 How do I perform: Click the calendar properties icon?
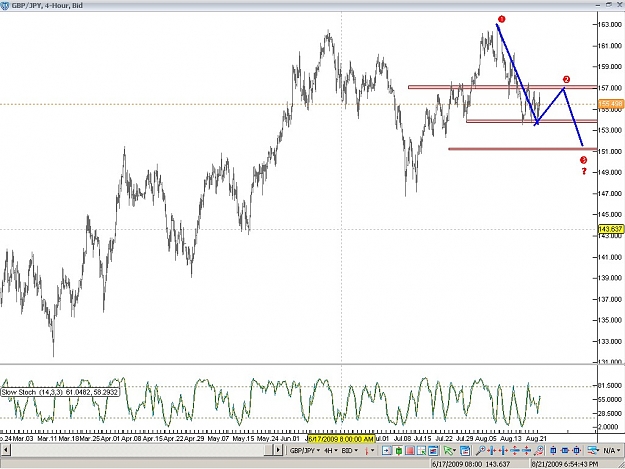pos(465,450)
